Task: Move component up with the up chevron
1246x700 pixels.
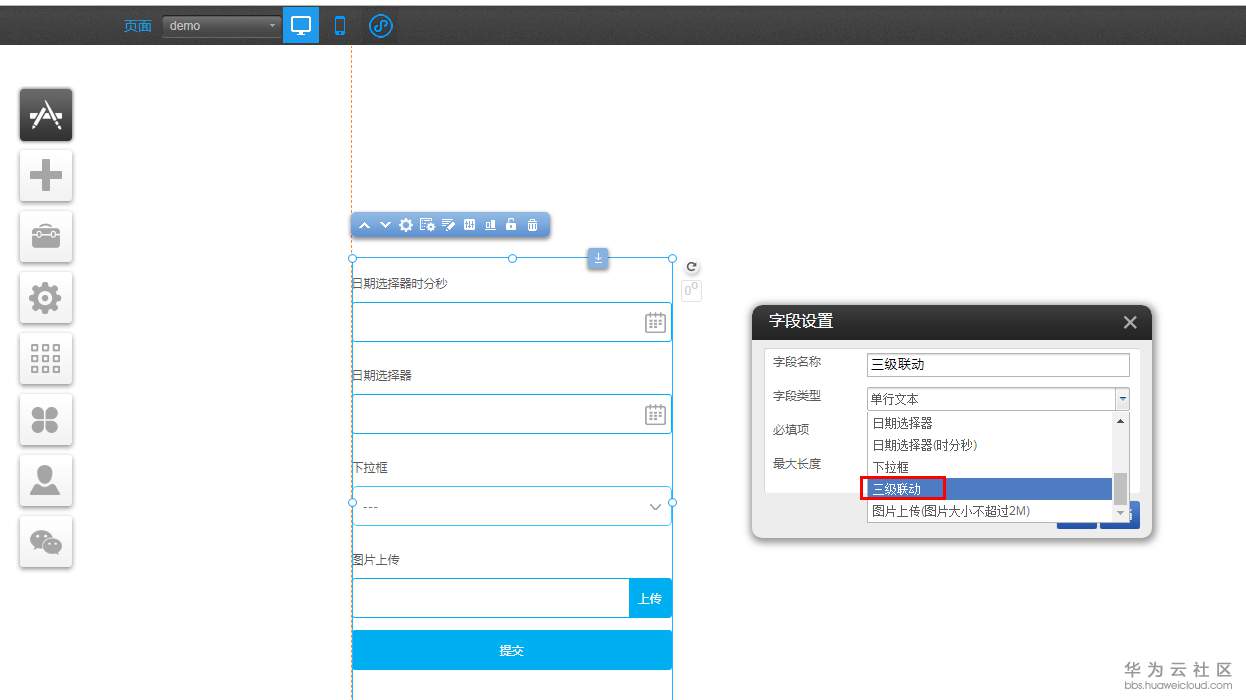Action: (x=364, y=225)
